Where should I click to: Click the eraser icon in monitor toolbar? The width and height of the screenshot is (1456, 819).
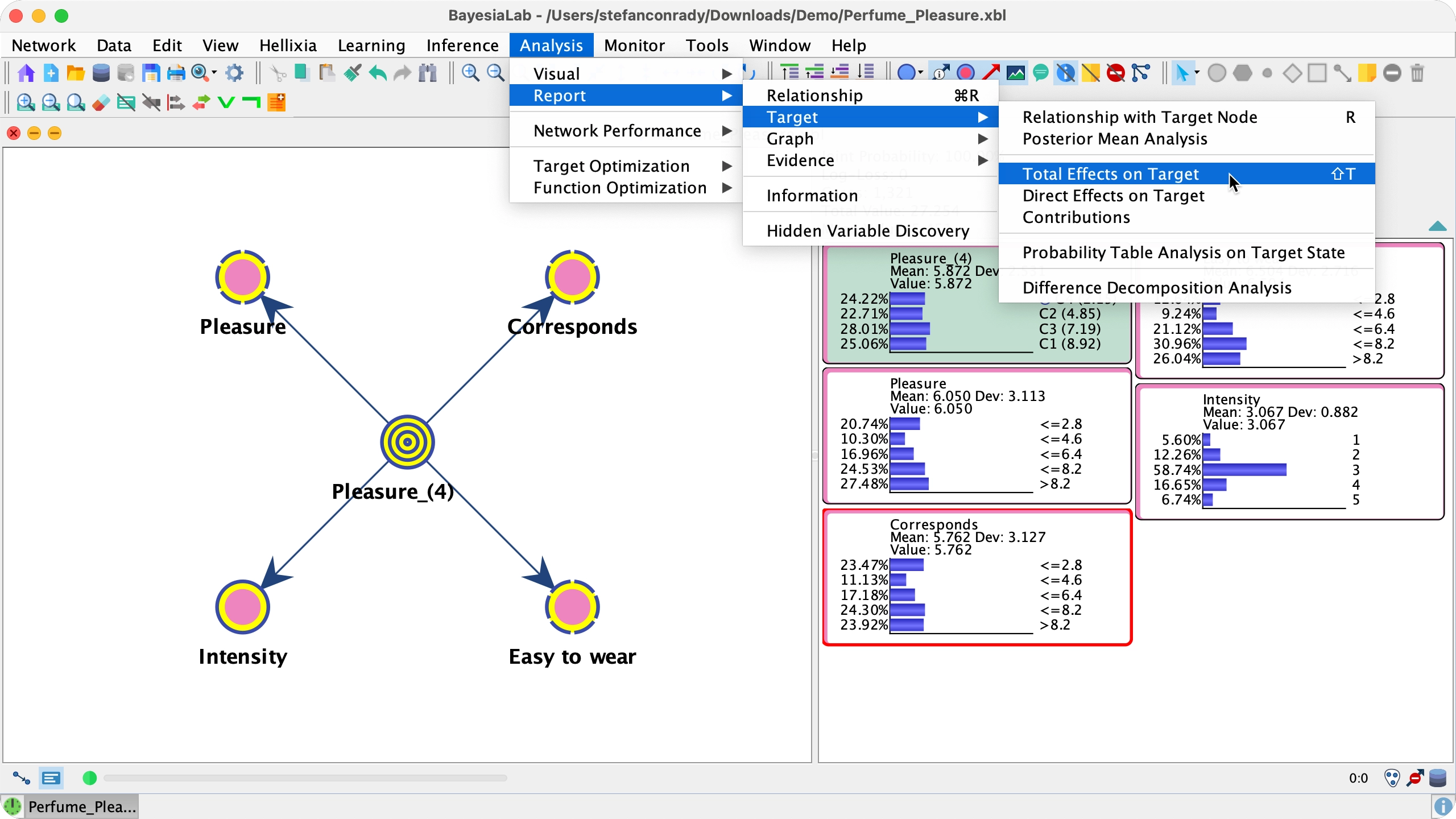click(x=101, y=103)
